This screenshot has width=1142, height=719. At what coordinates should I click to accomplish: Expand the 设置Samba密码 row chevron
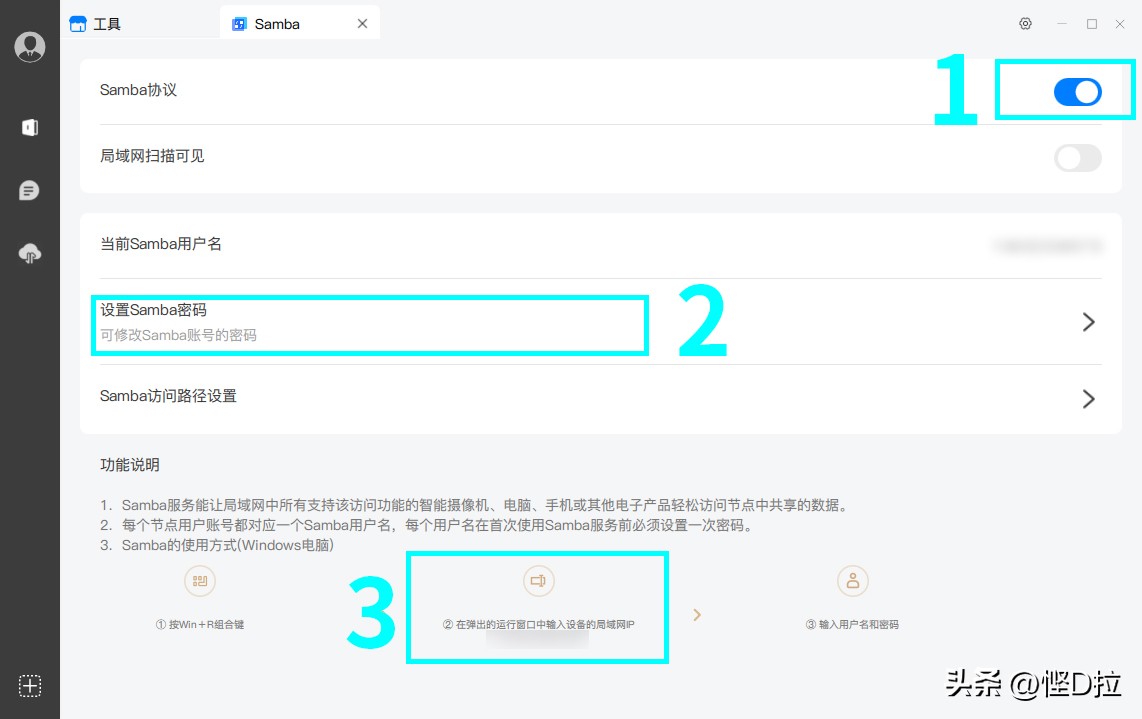pyautogui.click(x=1089, y=322)
